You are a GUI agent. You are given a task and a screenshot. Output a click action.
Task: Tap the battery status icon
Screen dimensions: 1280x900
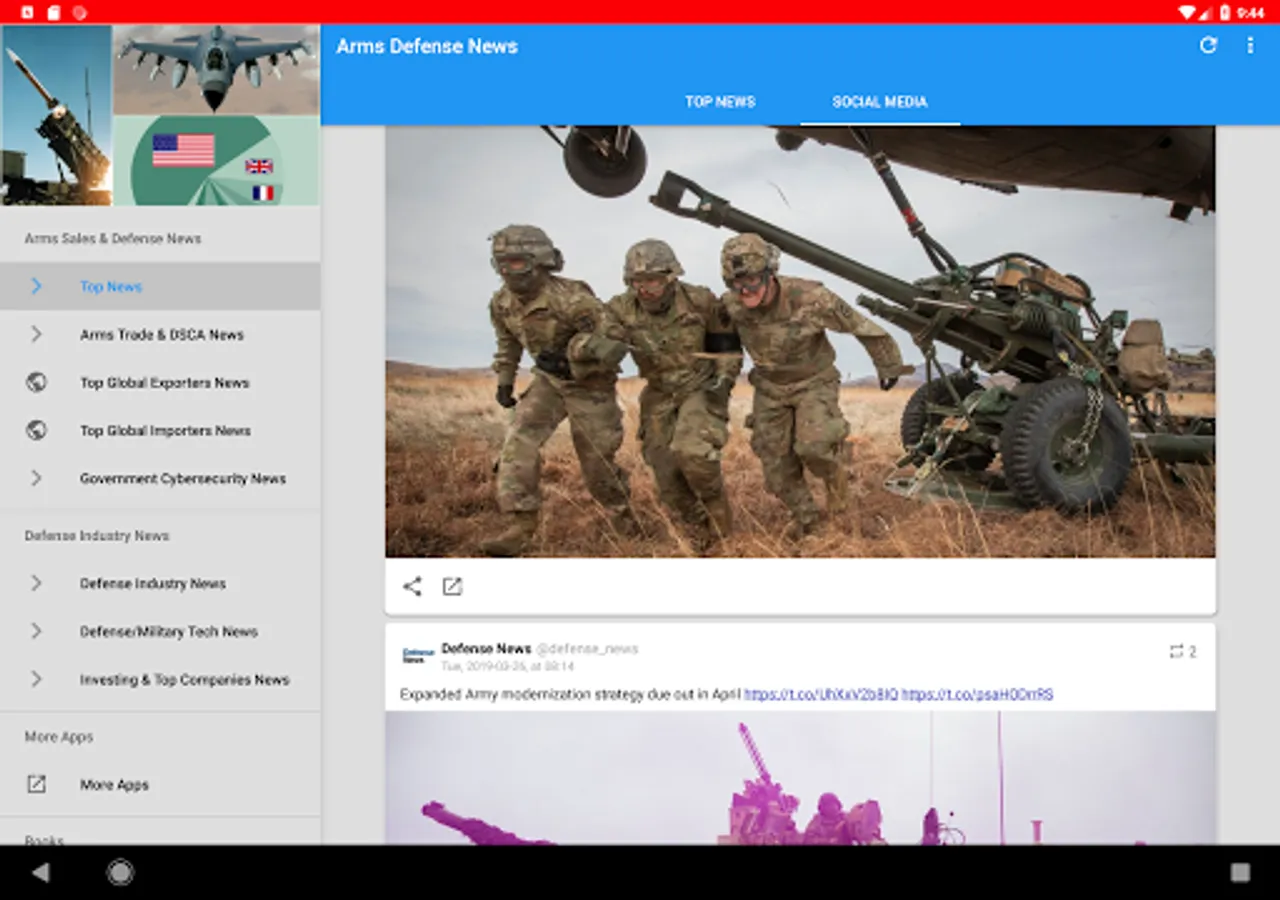(x=1224, y=12)
